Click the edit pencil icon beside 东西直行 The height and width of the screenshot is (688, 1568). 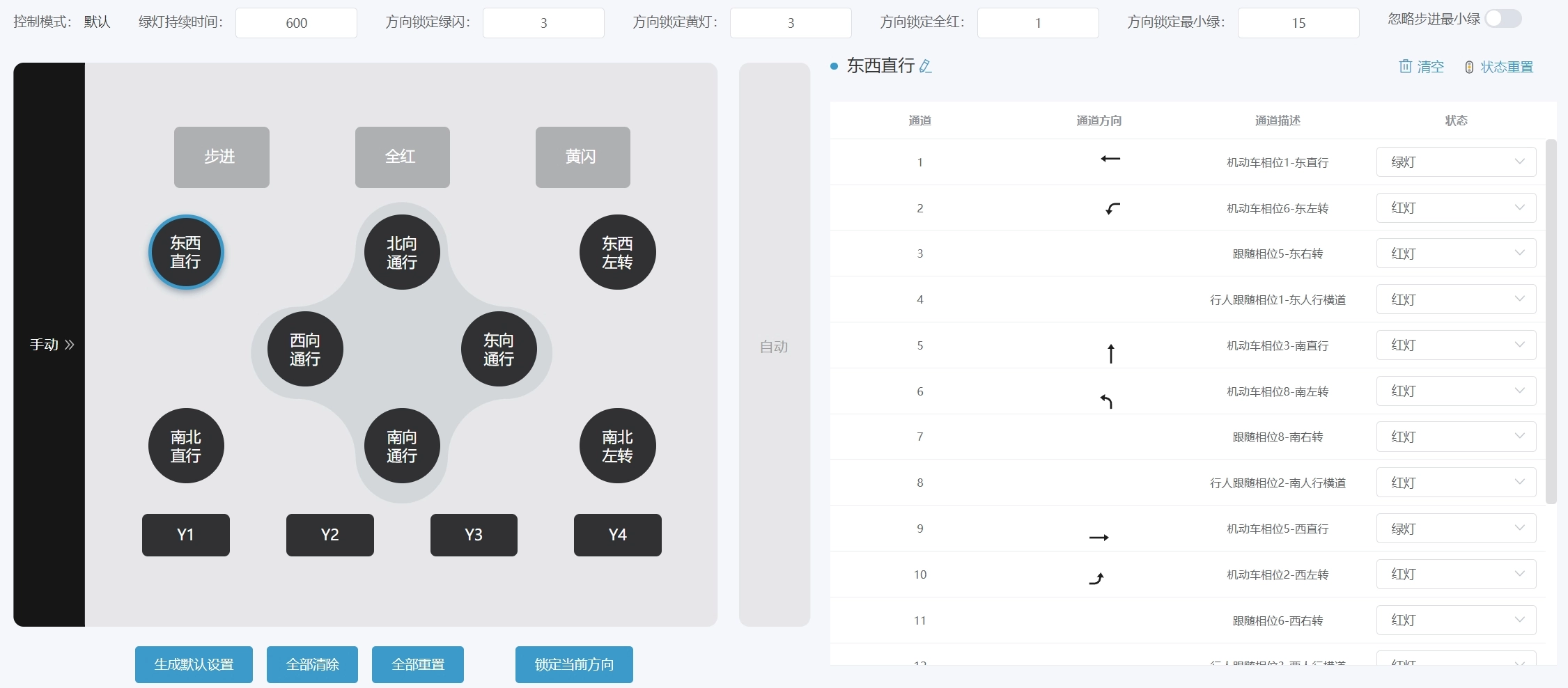coord(926,66)
